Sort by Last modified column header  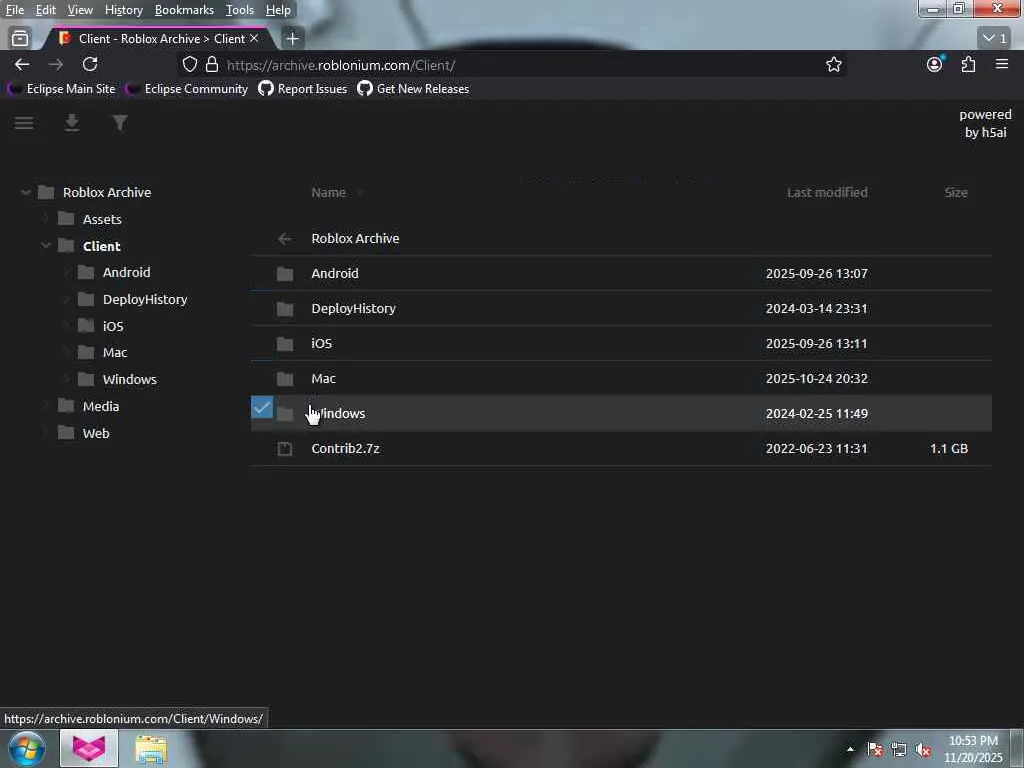coord(827,192)
